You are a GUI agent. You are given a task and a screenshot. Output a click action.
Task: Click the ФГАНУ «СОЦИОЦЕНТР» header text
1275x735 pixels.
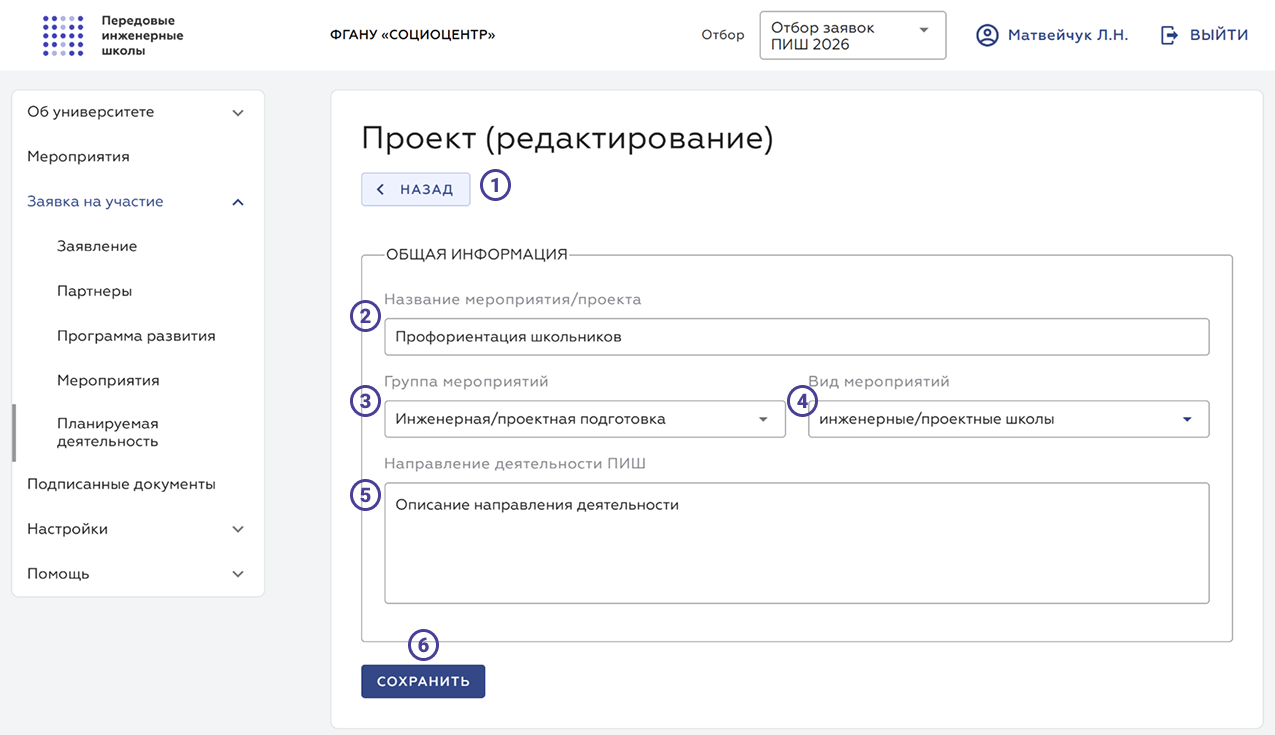(x=412, y=35)
